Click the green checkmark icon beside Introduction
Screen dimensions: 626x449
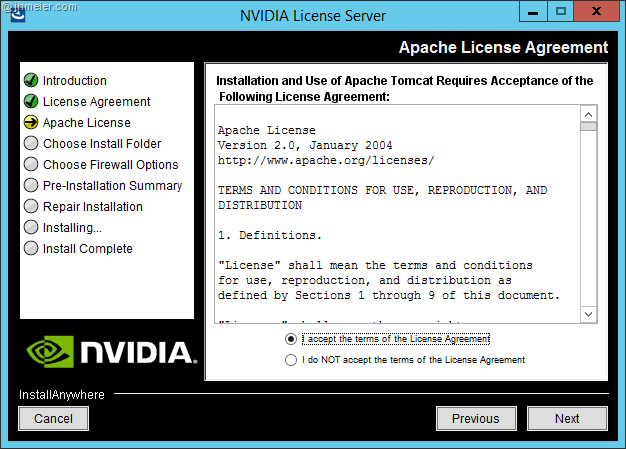pyautogui.click(x=31, y=81)
